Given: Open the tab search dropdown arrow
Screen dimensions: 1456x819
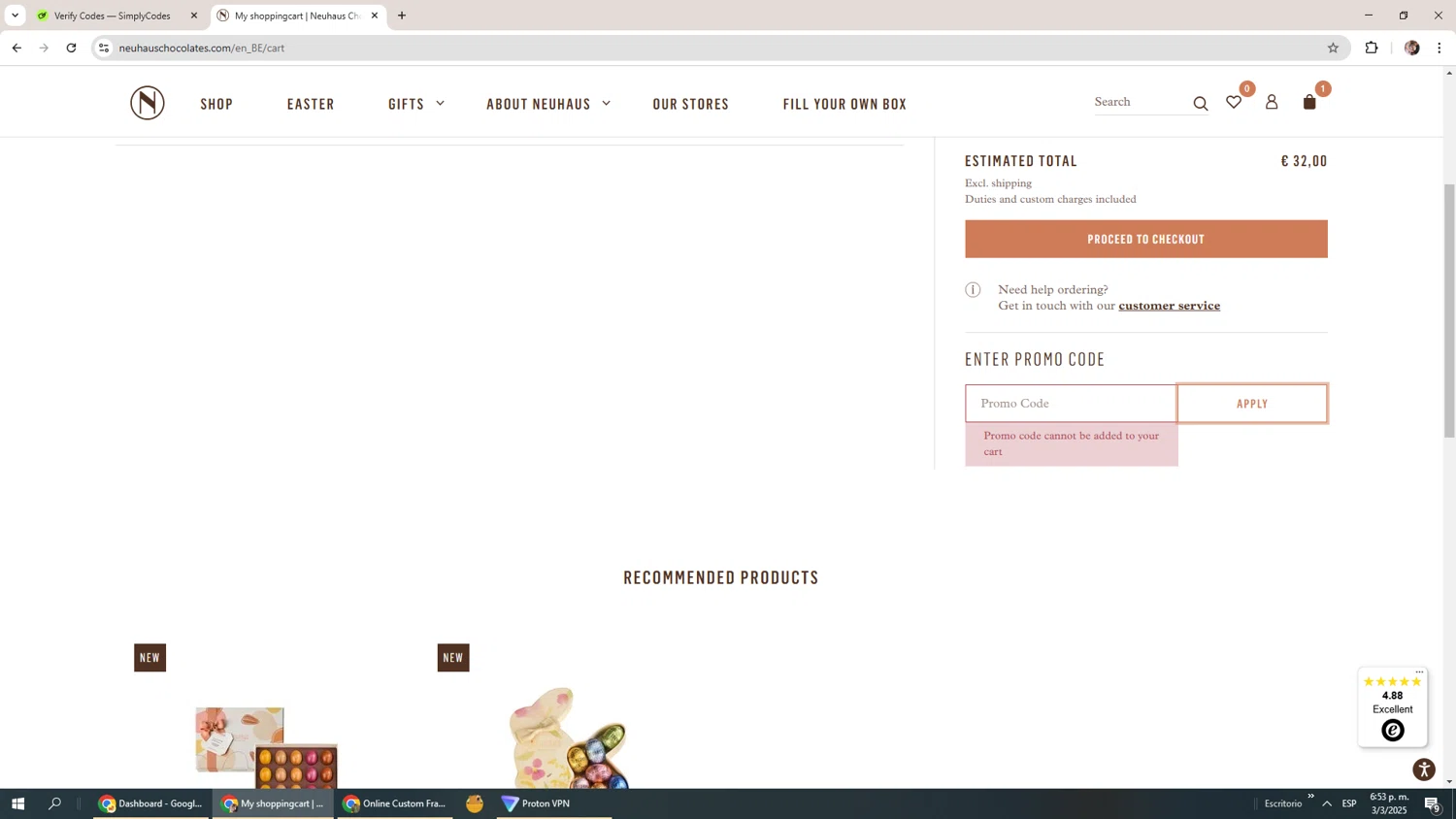Looking at the screenshot, I should 15,16.
